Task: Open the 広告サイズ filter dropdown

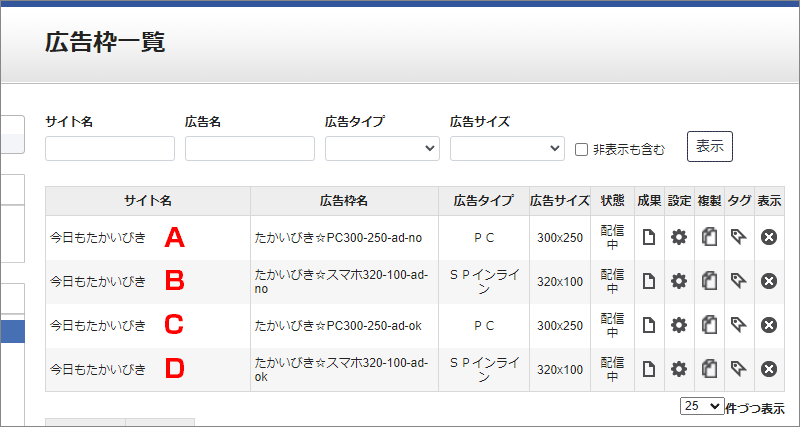Action: coord(507,148)
